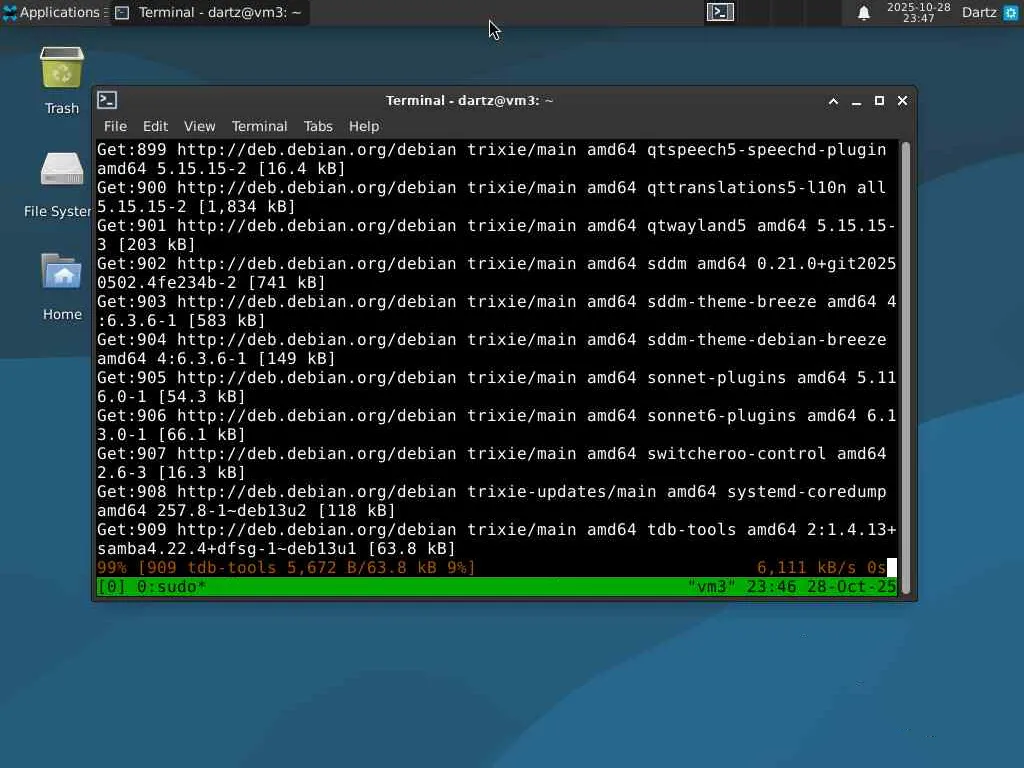Click the Home label on desktop

(62, 314)
